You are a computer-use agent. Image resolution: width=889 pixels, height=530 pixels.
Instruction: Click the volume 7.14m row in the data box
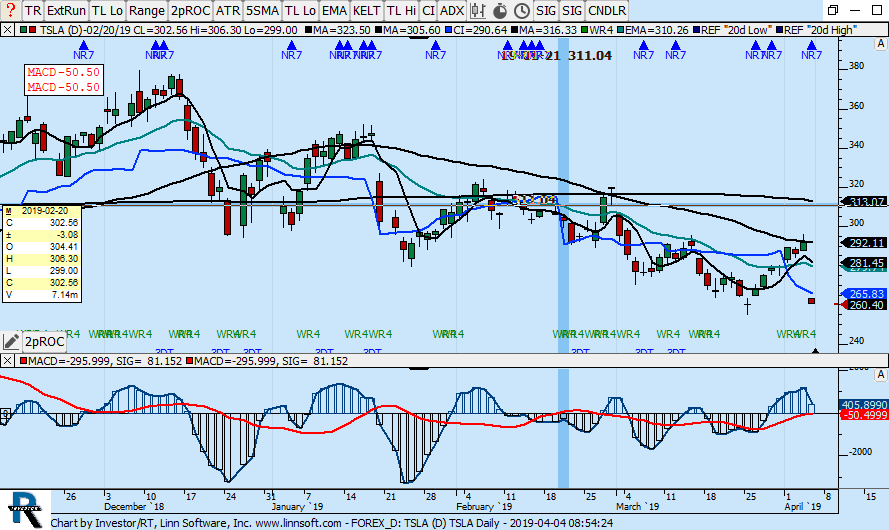tap(41, 295)
